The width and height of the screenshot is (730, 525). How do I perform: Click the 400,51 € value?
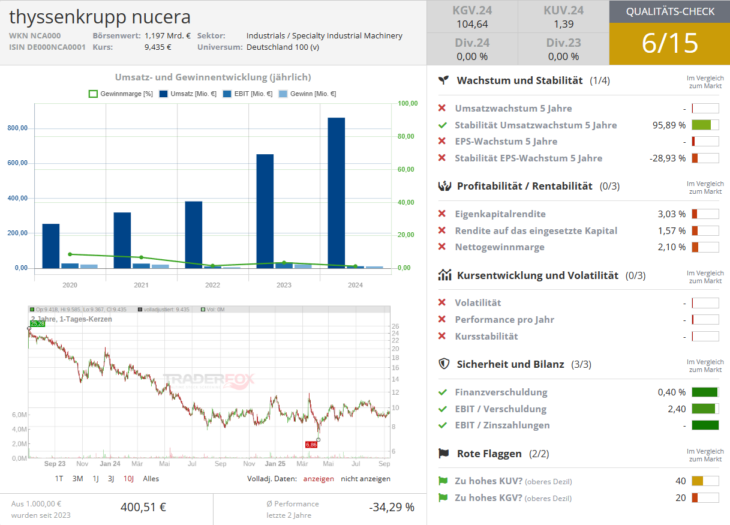(143, 507)
